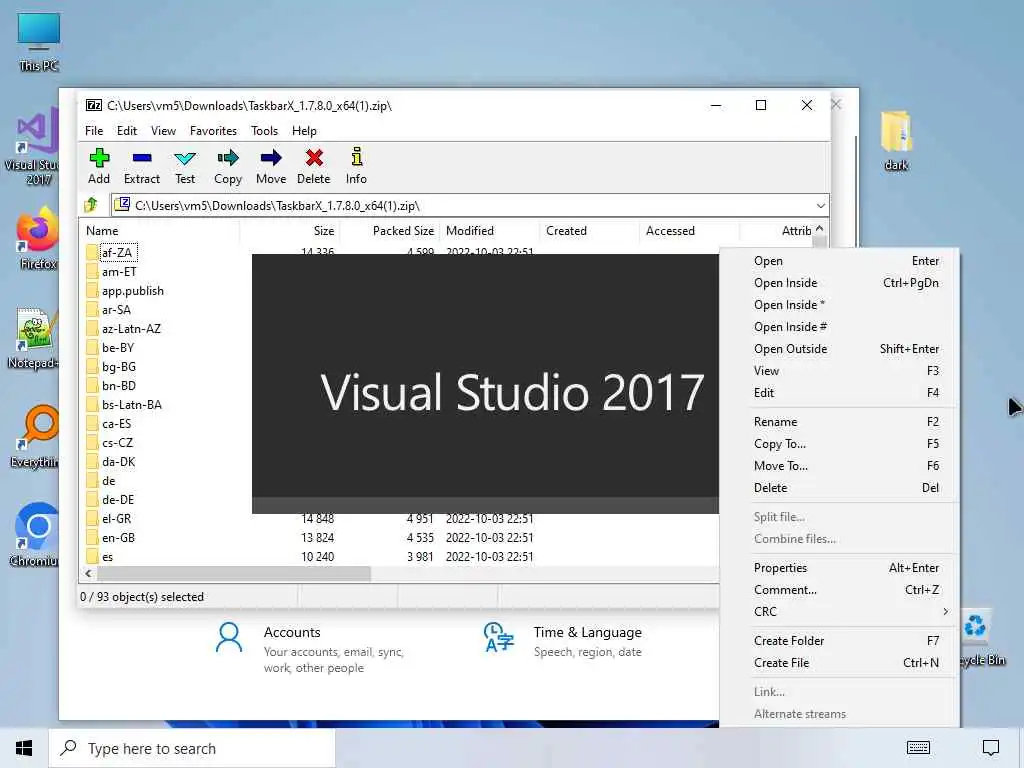Select the az-Latn-AZ folder icon

(92, 328)
